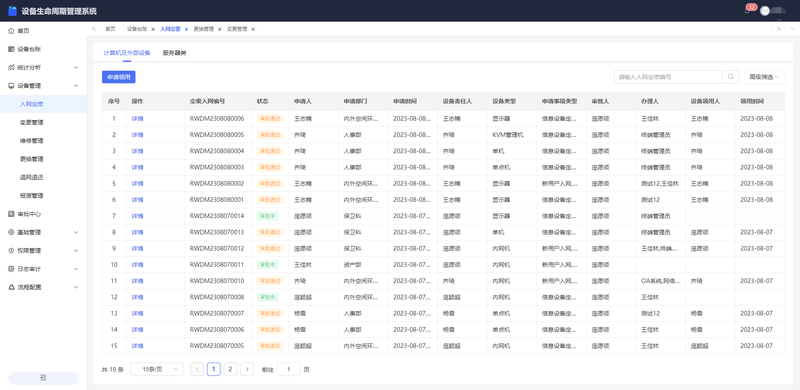Expand the 日志审计 sidebar group
This screenshot has height=390, width=800.
point(76,269)
